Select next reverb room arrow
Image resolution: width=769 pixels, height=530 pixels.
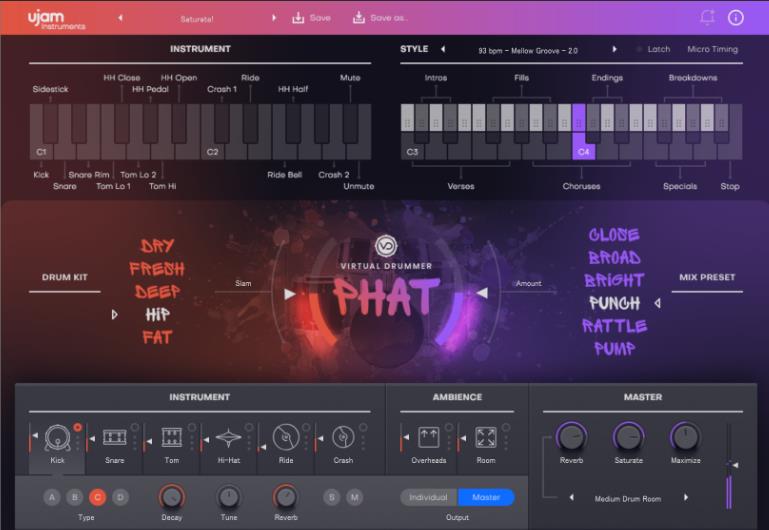click(x=686, y=497)
